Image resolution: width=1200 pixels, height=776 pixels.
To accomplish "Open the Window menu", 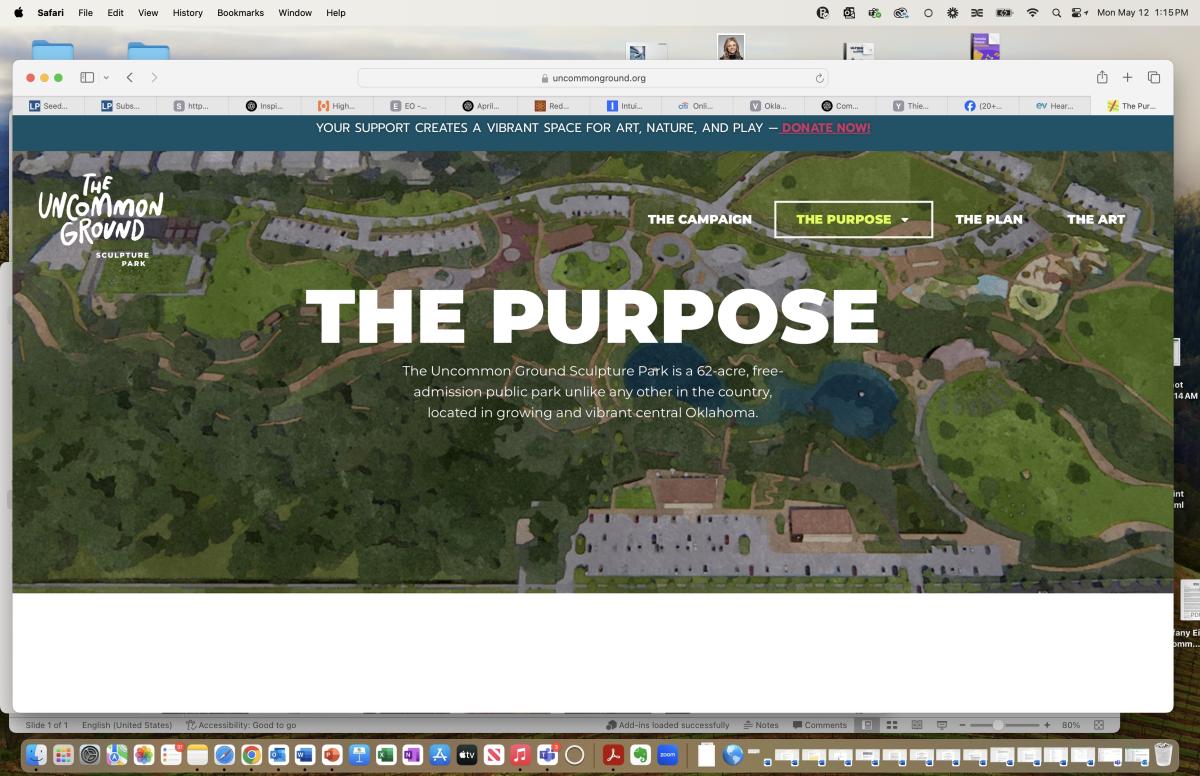I will coord(295,13).
